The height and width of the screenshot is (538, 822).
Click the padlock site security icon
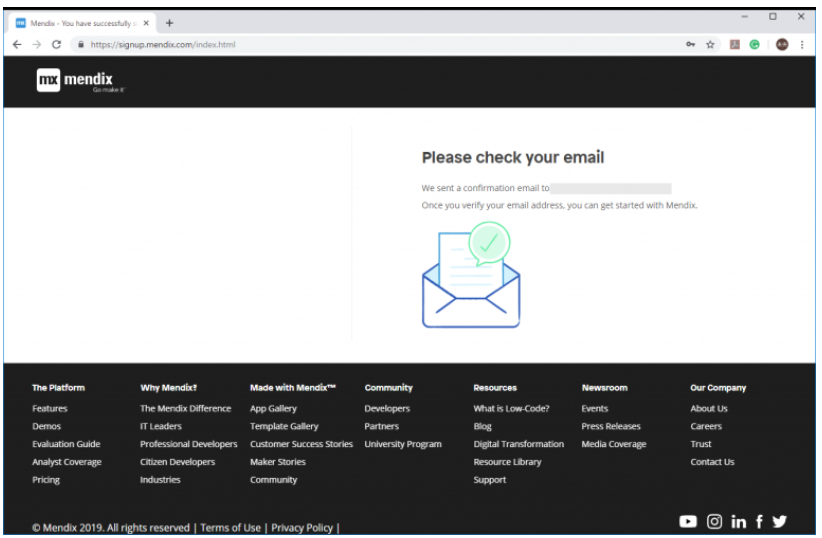[x=81, y=45]
